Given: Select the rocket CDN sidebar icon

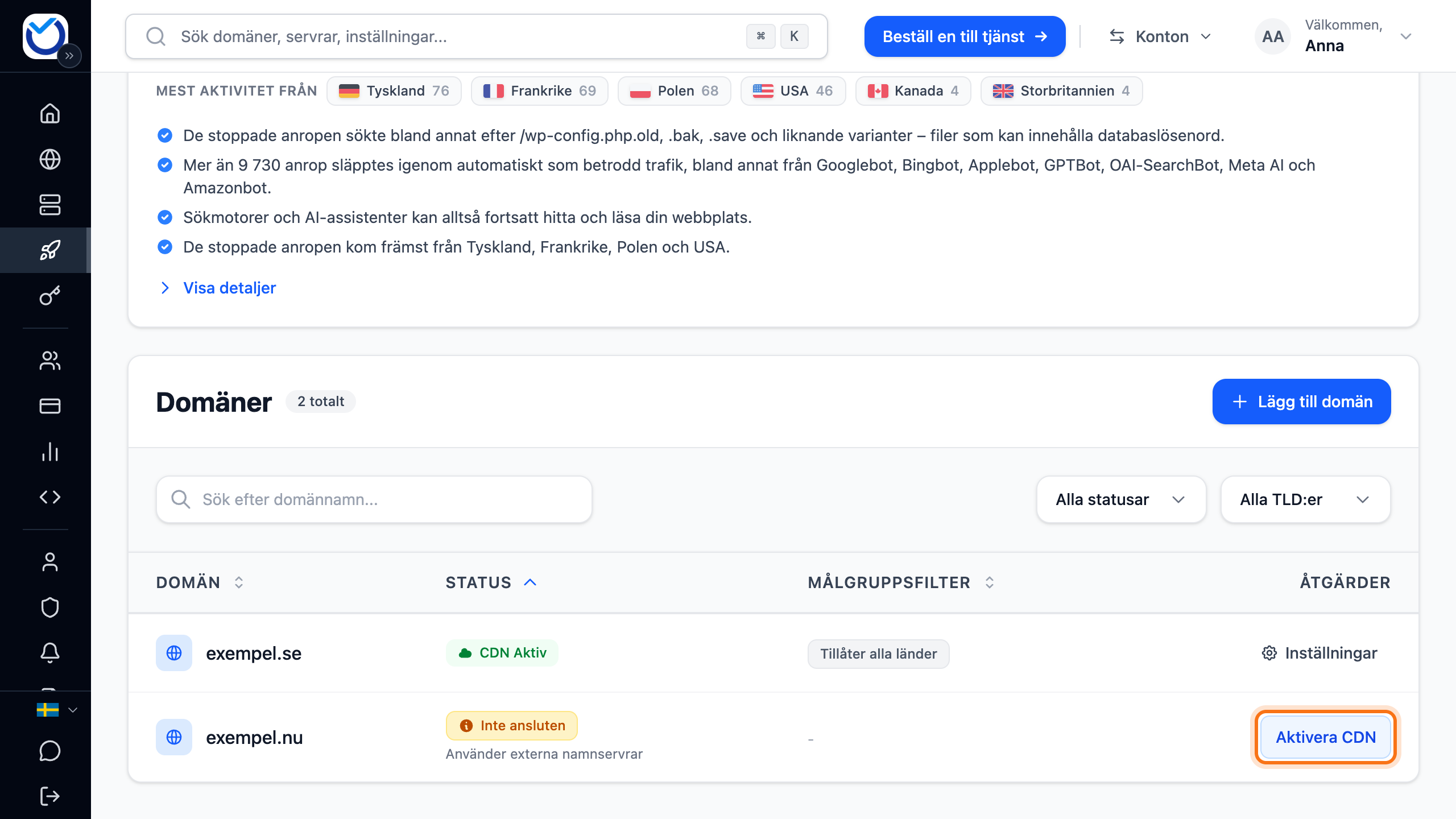Looking at the screenshot, I should coord(50,250).
